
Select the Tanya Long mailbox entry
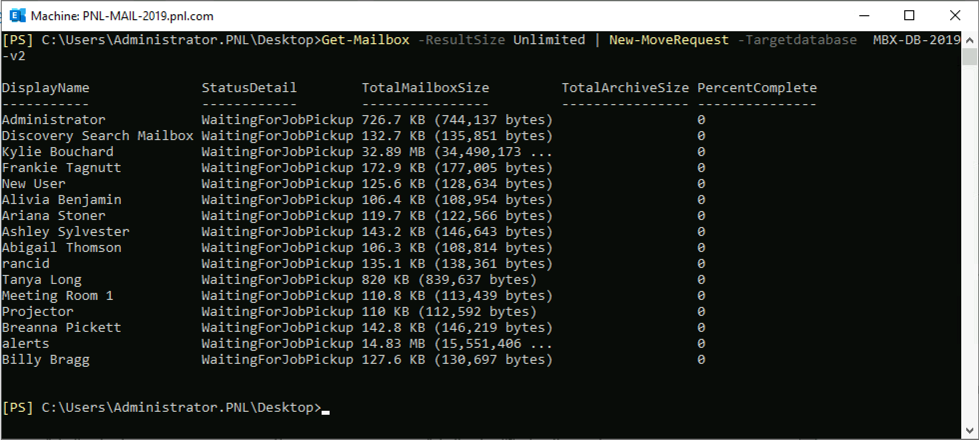[x=41, y=280]
